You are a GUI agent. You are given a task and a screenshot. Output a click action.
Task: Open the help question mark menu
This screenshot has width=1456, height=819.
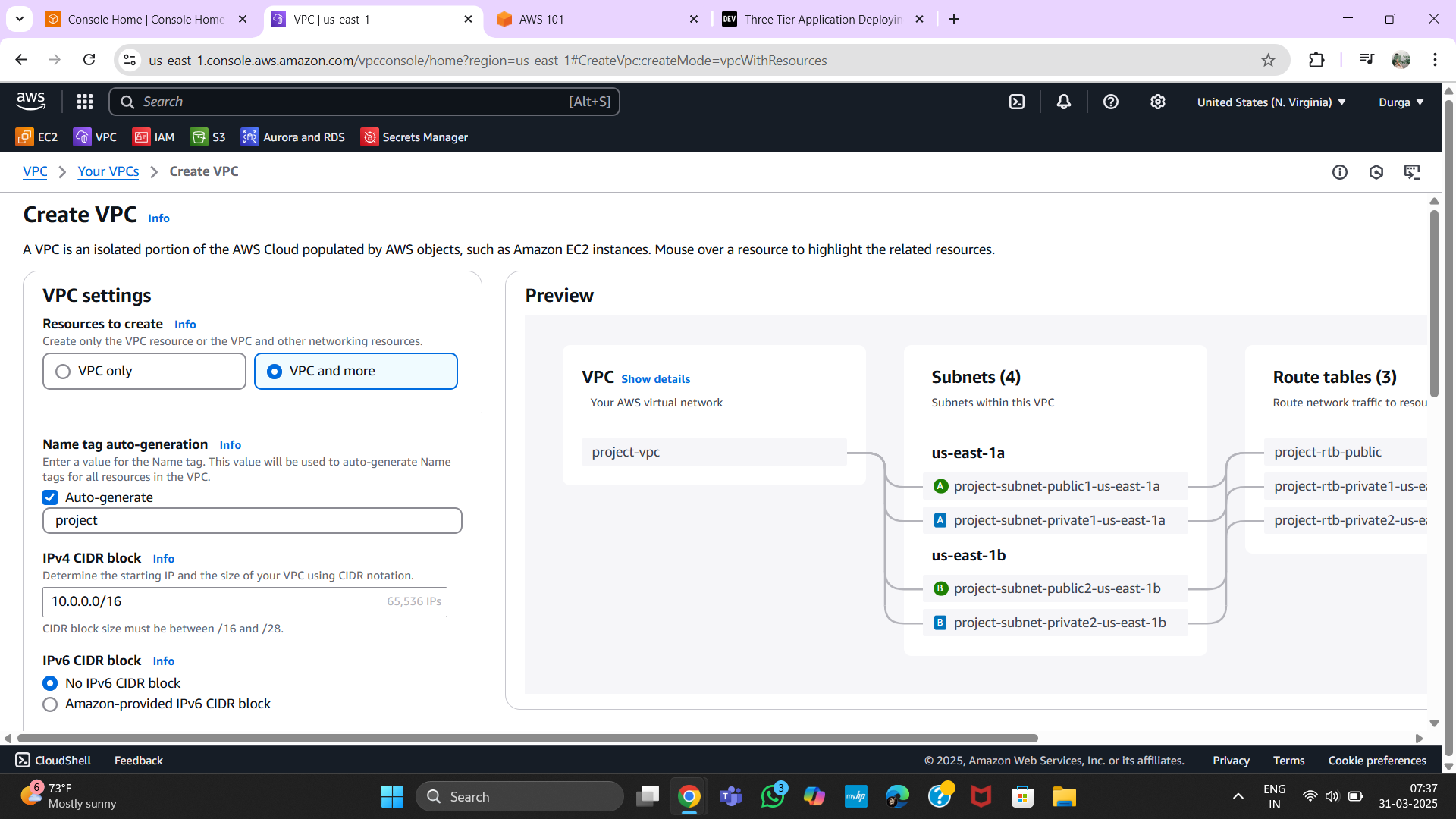pos(1111,102)
